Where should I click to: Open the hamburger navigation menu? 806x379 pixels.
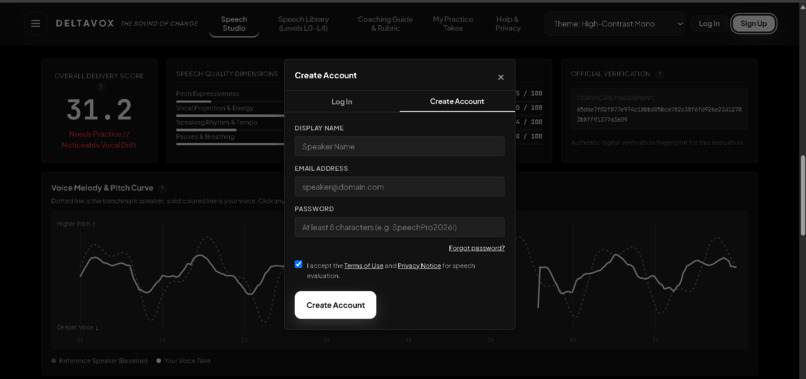point(35,24)
